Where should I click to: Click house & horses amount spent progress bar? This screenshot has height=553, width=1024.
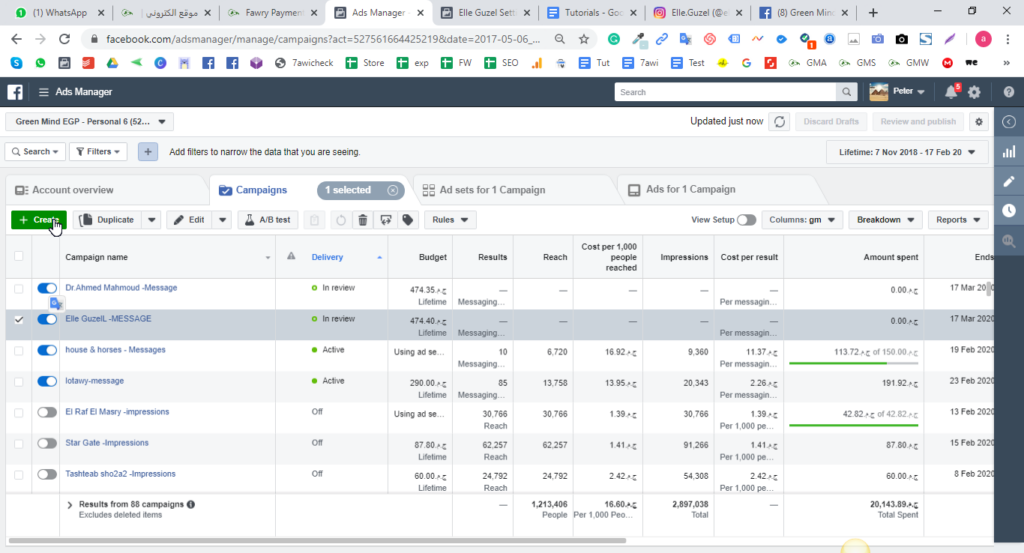tap(854, 363)
